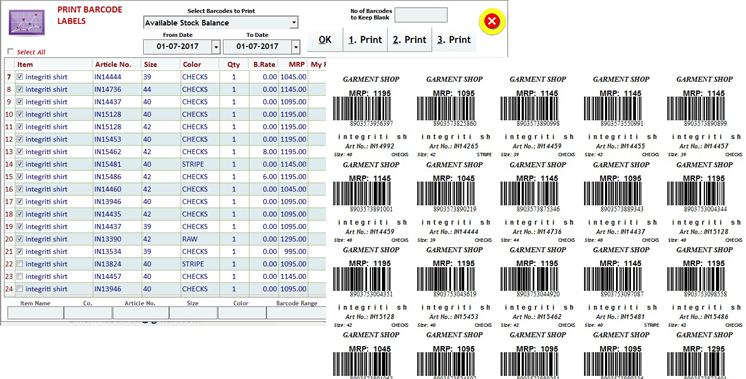Toggle checkbox on row 10 IN15128

[20, 114]
